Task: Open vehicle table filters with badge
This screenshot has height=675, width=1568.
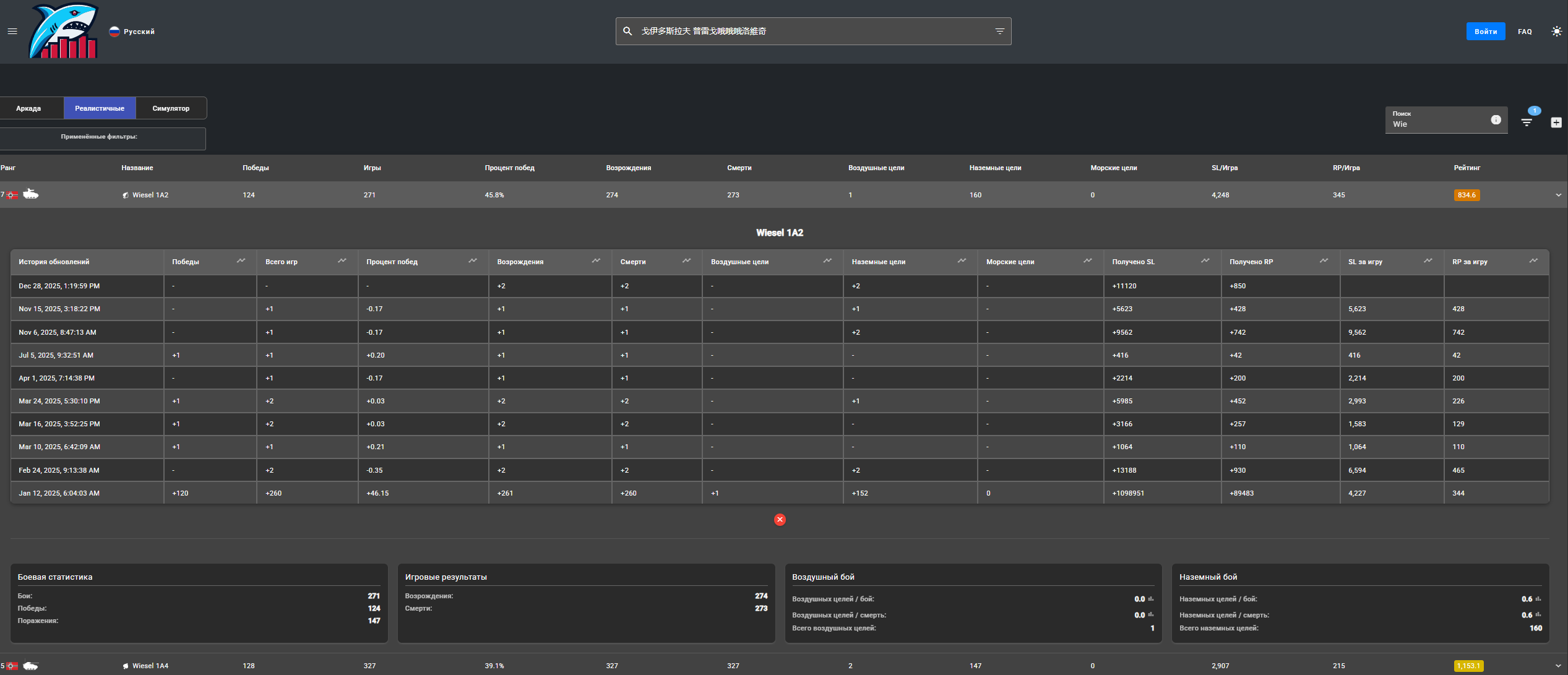Action: (1527, 122)
